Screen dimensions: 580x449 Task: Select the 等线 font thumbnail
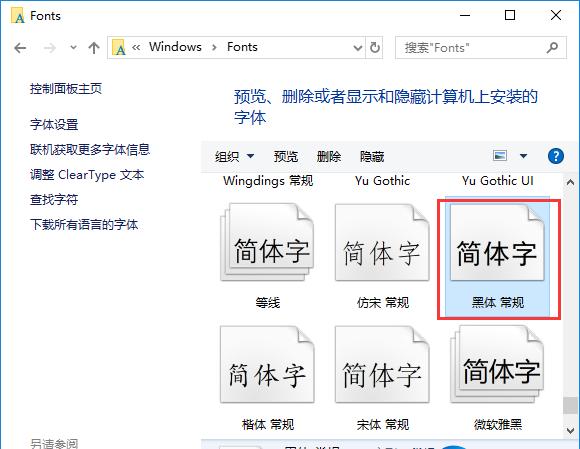[267, 242]
